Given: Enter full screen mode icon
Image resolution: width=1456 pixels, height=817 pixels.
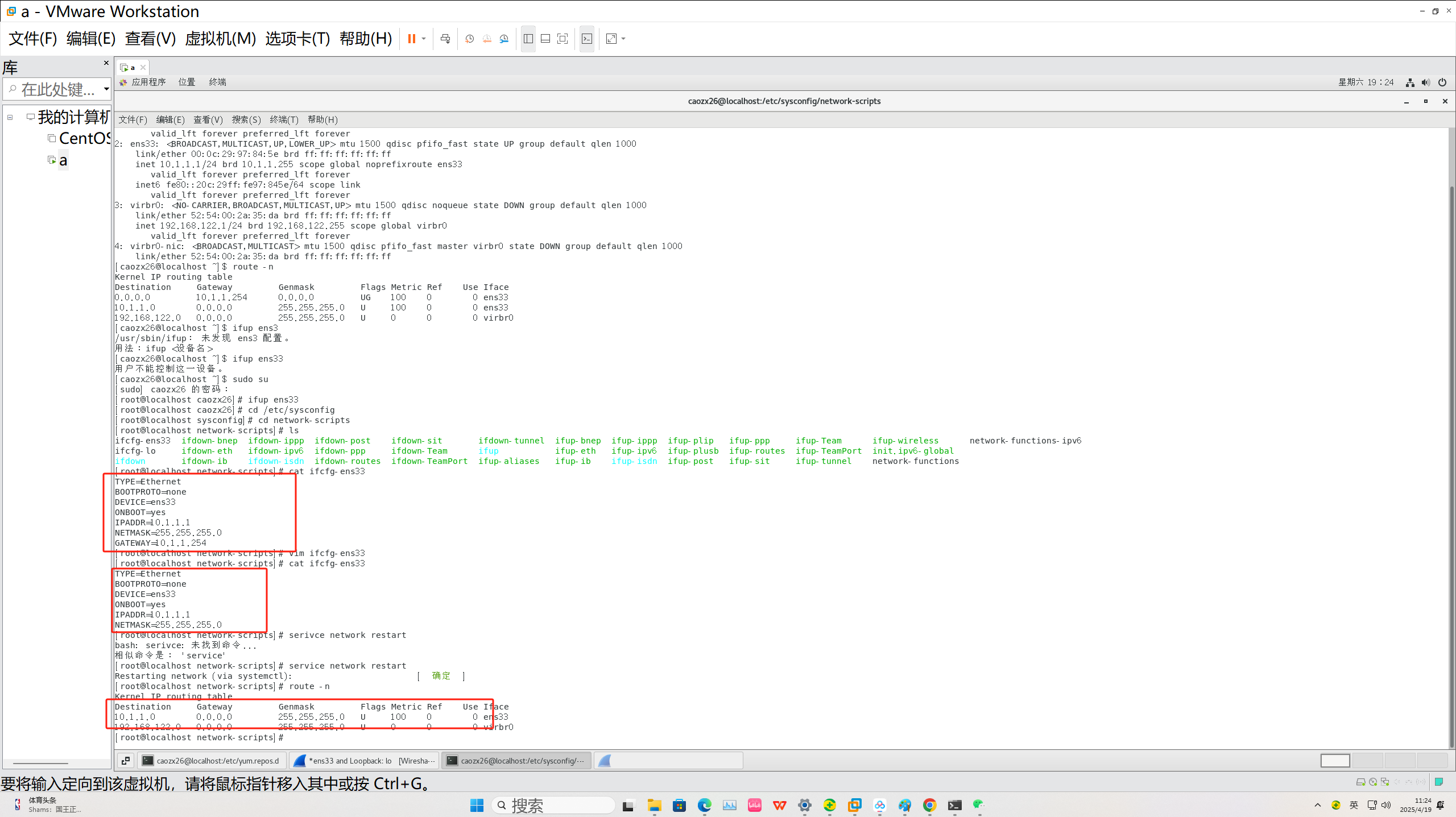Looking at the screenshot, I should [562, 39].
